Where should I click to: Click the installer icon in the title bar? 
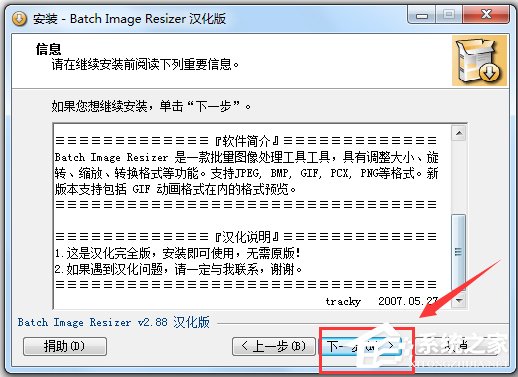(x=19, y=19)
